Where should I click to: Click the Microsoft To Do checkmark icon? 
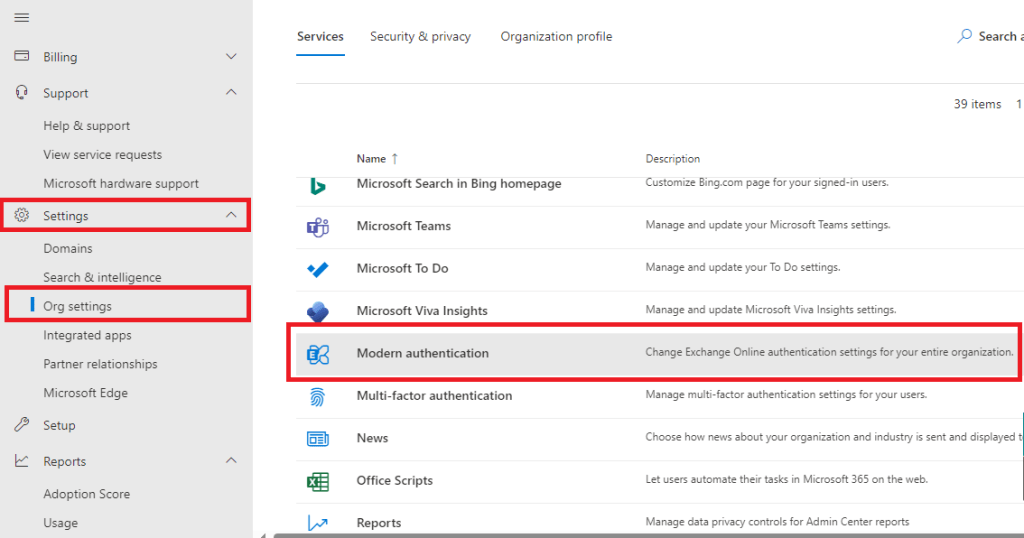[318, 269]
